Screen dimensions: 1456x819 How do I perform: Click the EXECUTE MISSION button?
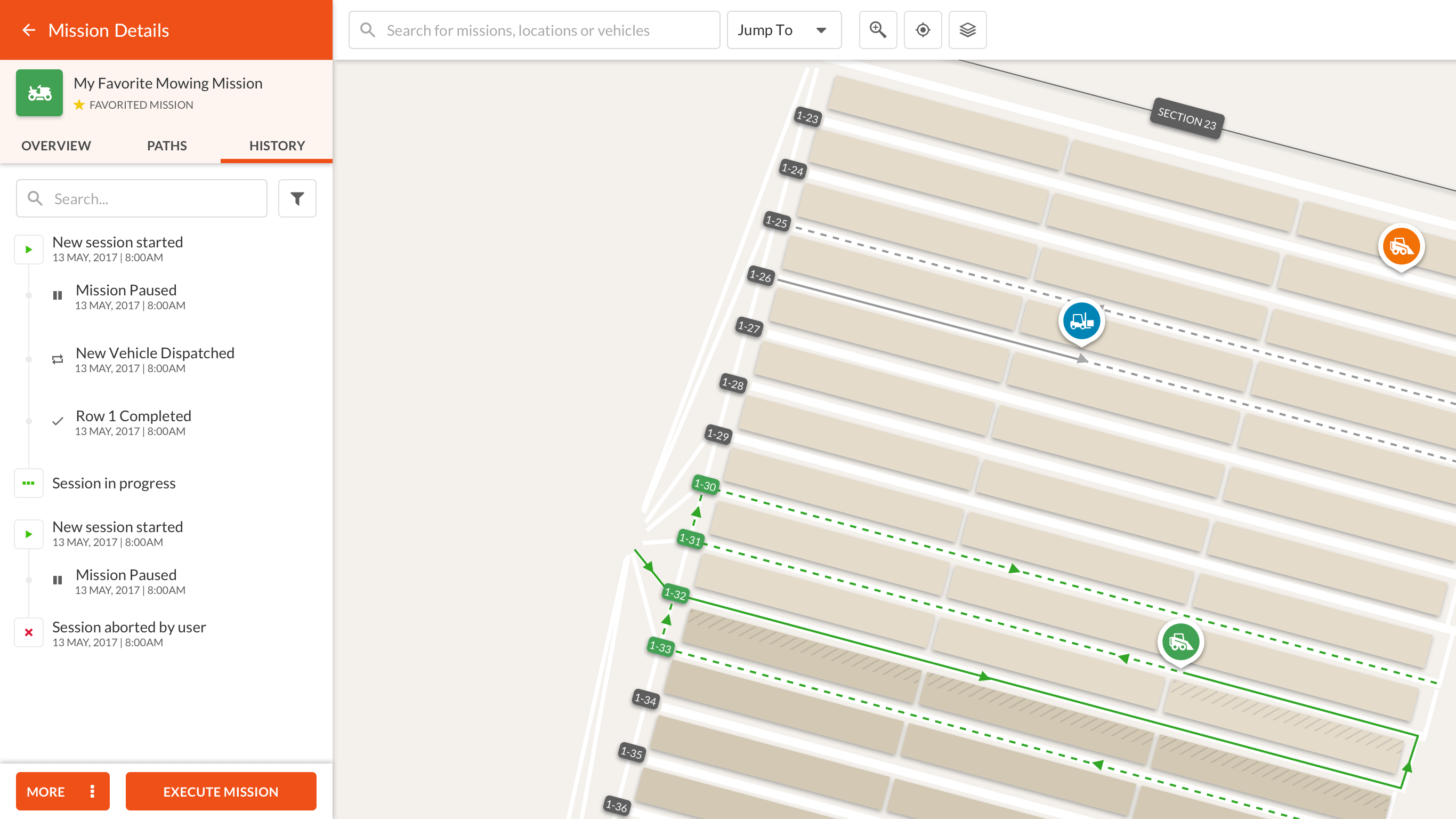coord(221,791)
